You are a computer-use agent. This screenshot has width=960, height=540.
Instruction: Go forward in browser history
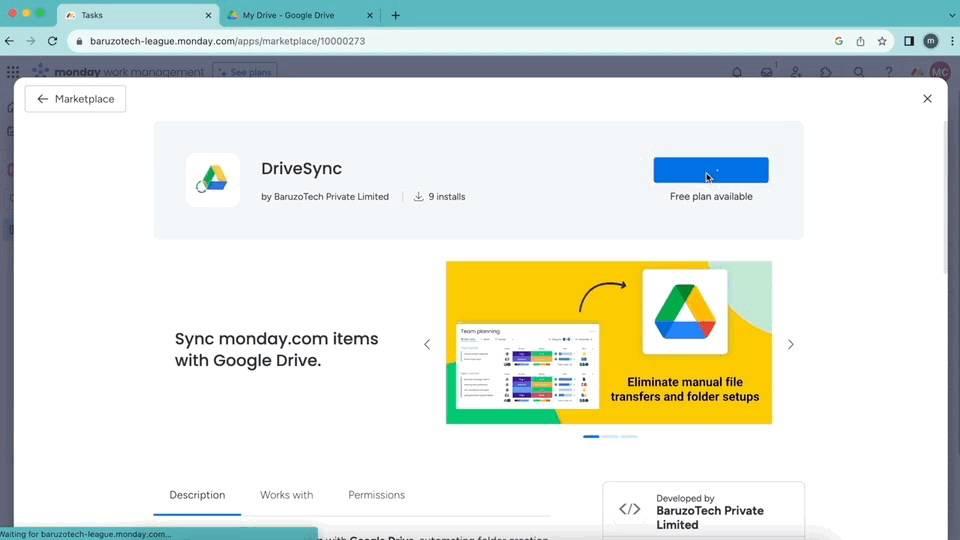click(31, 41)
